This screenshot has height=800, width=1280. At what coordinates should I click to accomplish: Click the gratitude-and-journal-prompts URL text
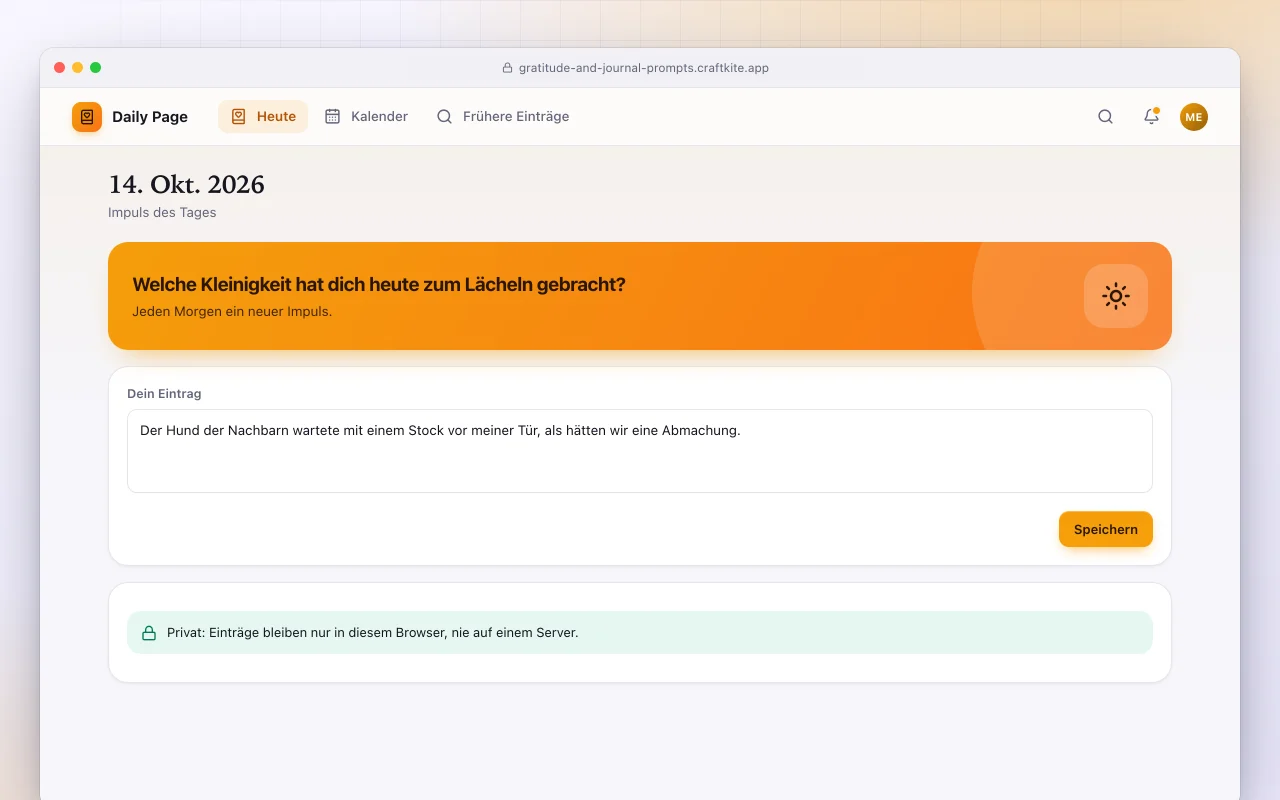pos(644,69)
